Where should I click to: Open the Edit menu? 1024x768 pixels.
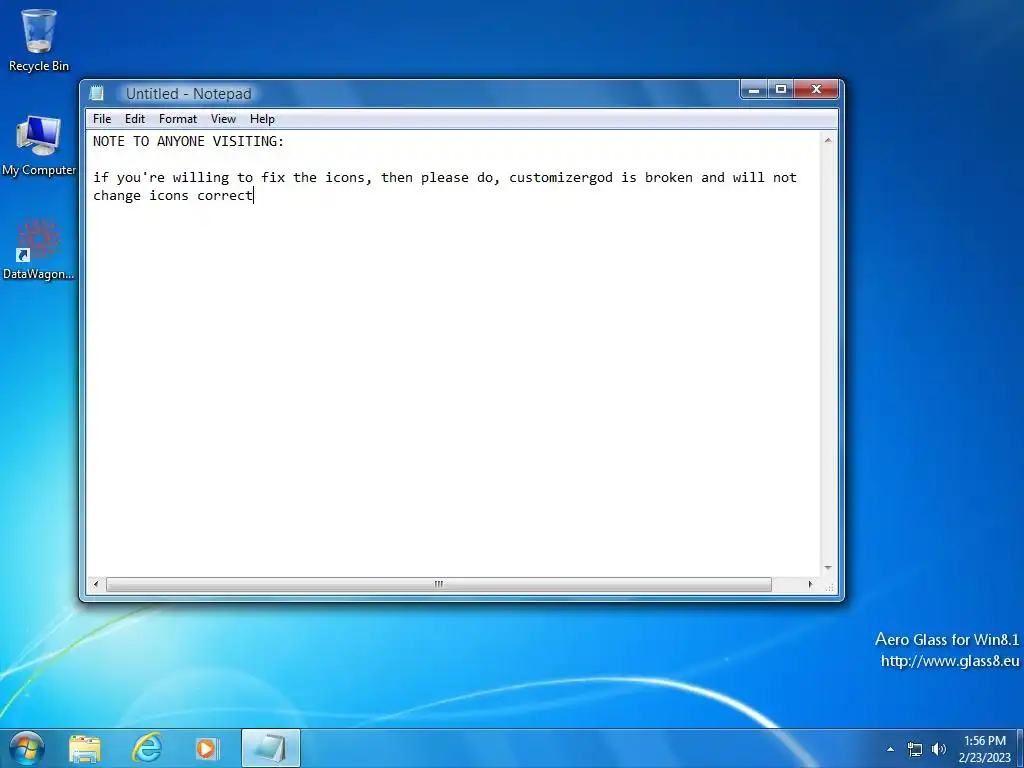(135, 119)
